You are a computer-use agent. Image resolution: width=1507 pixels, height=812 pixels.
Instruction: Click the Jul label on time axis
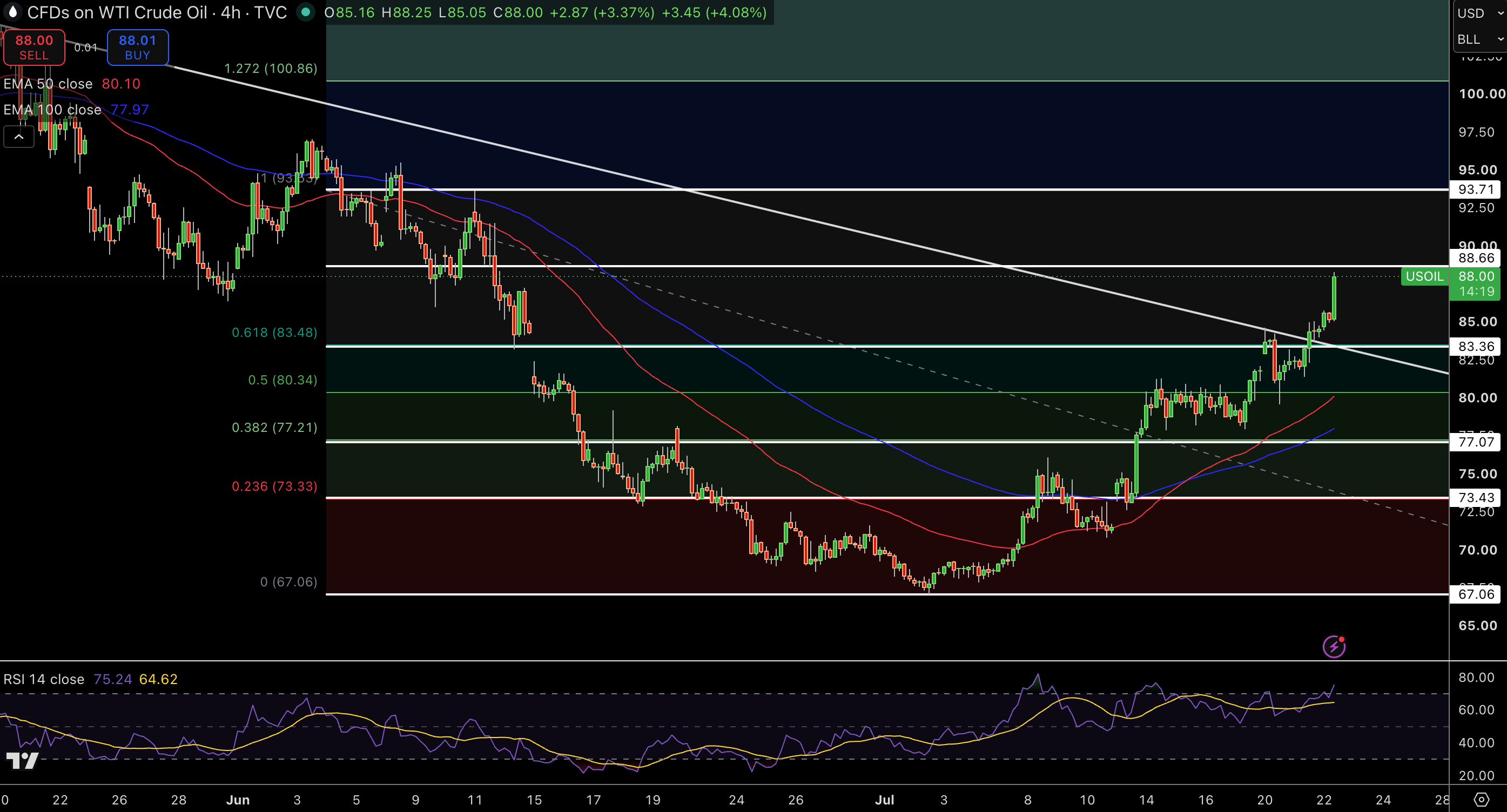885,800
